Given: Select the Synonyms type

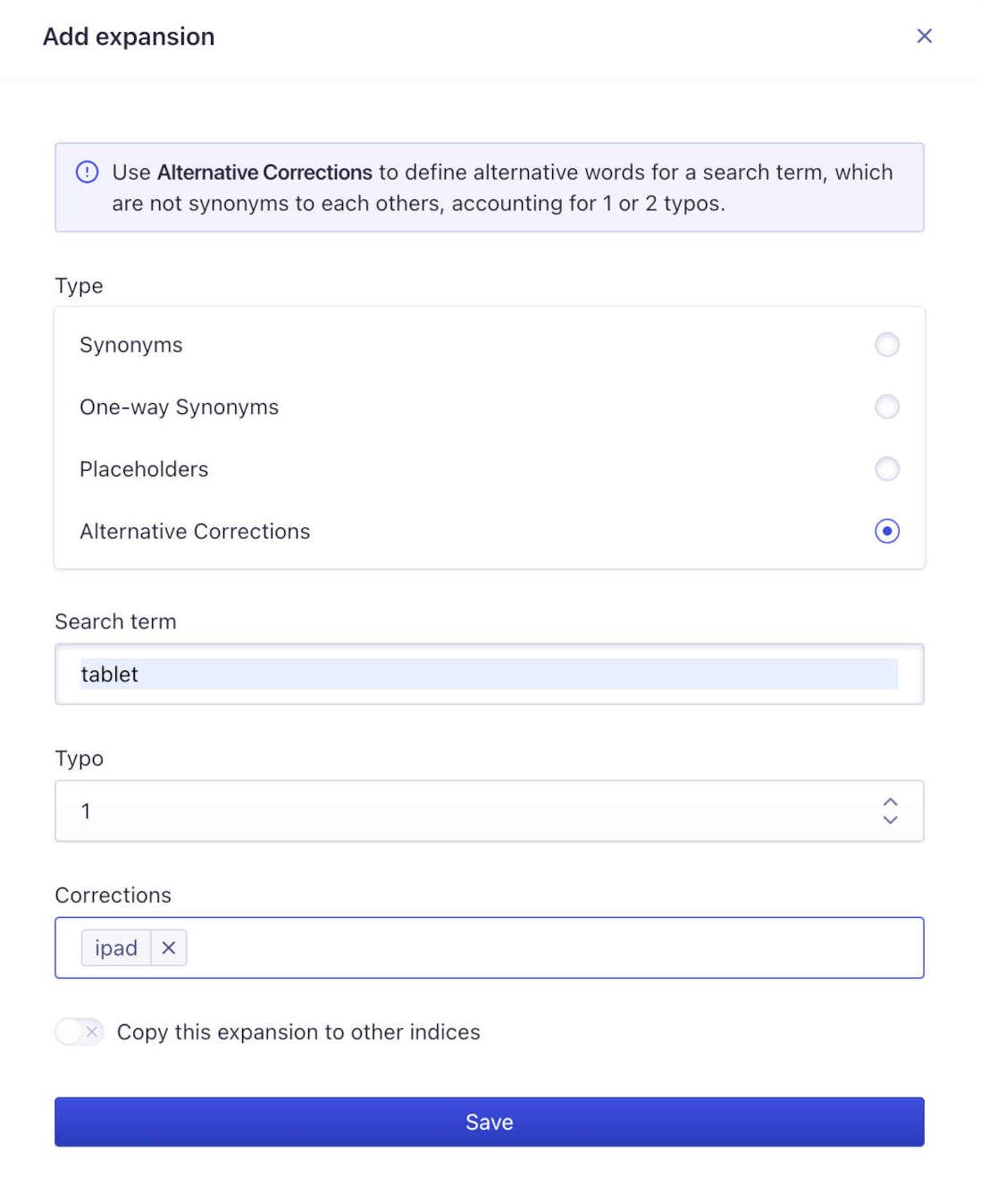Looking at the screenshot, I should point(886,344).
